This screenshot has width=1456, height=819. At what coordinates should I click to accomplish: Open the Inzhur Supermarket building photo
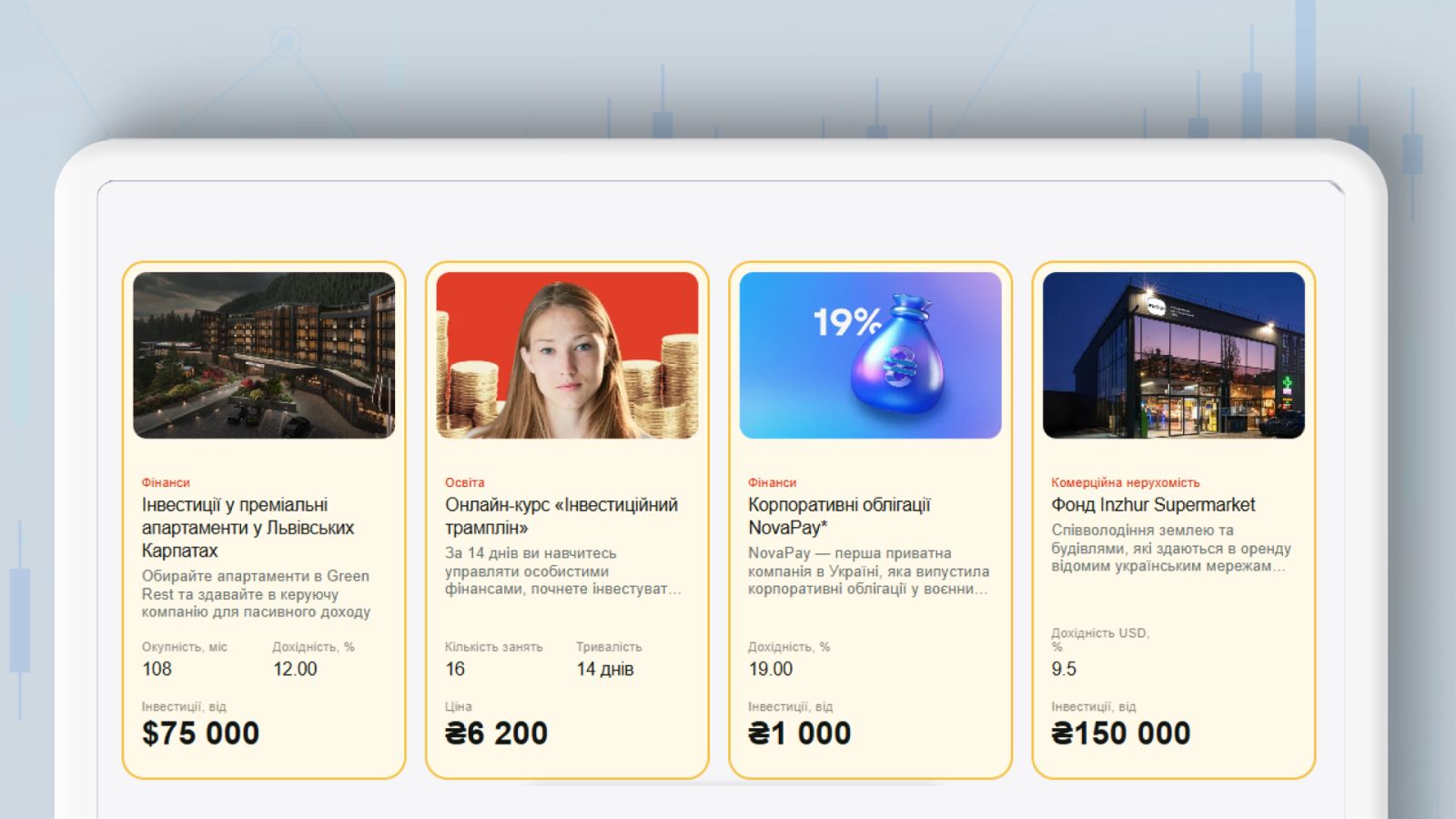click(1173, 355)
